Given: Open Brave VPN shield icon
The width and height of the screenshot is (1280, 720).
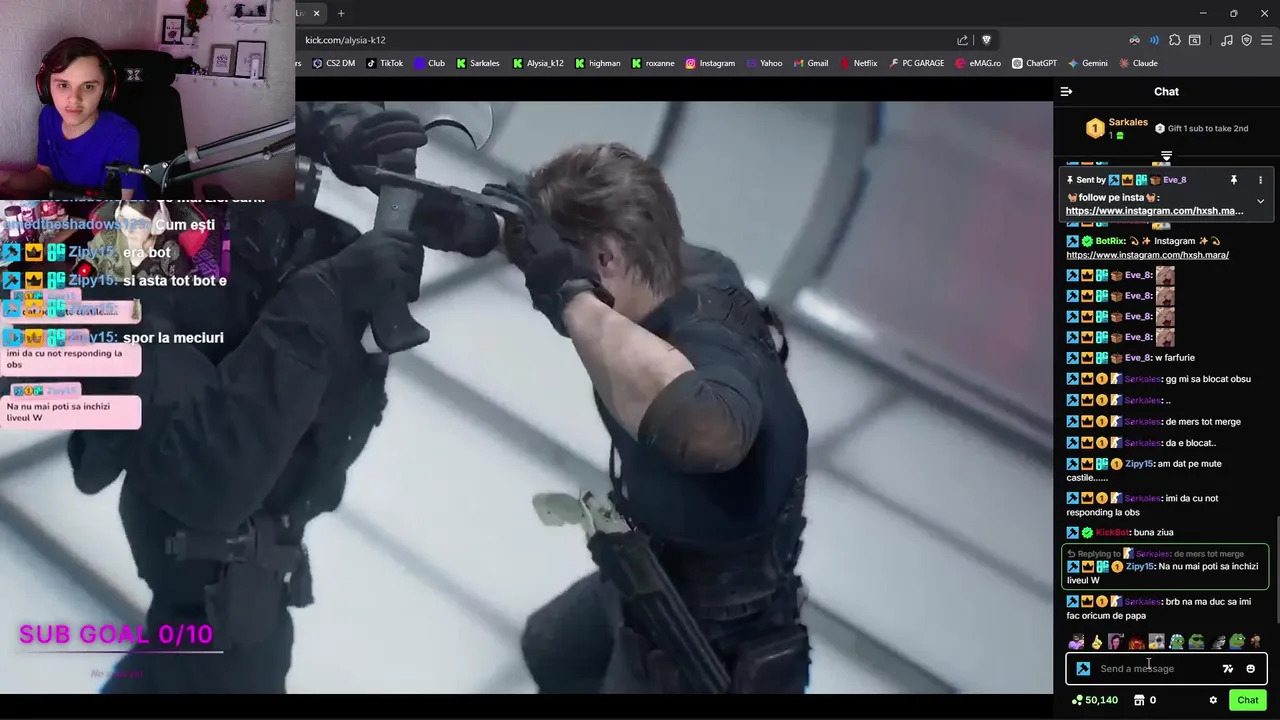Looking at the screenshot, I should click(x=1247, y=40).
